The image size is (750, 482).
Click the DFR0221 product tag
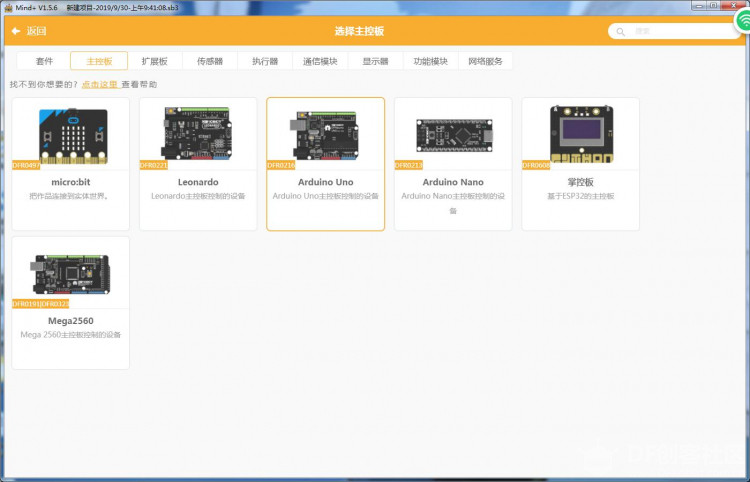154,165
